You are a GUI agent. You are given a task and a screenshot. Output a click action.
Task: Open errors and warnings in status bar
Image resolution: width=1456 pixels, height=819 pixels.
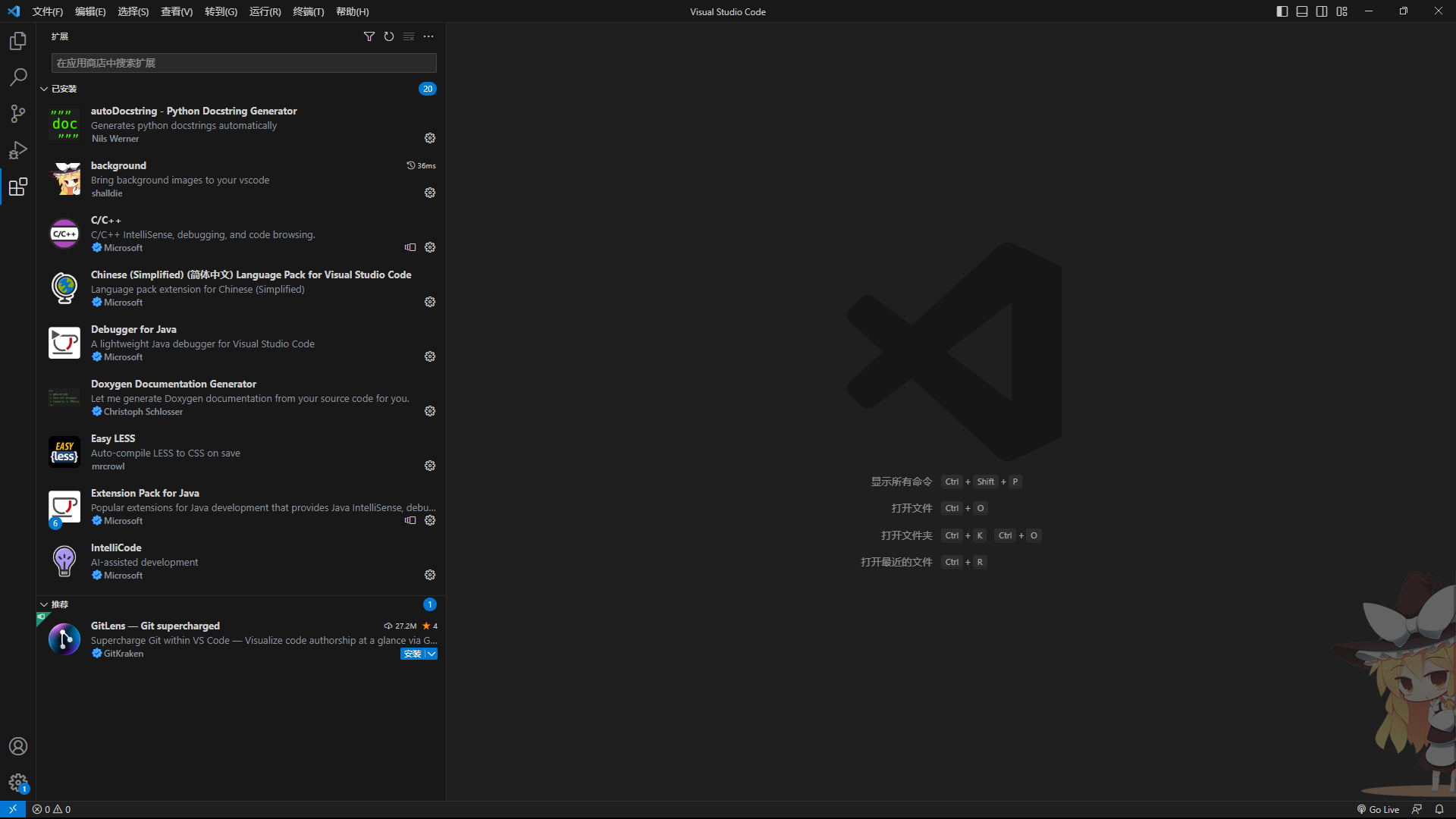52,809
